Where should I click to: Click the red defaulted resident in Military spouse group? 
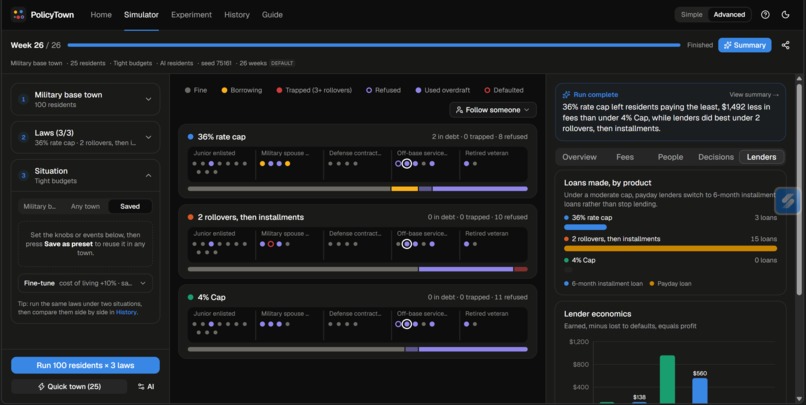(270, 244)
